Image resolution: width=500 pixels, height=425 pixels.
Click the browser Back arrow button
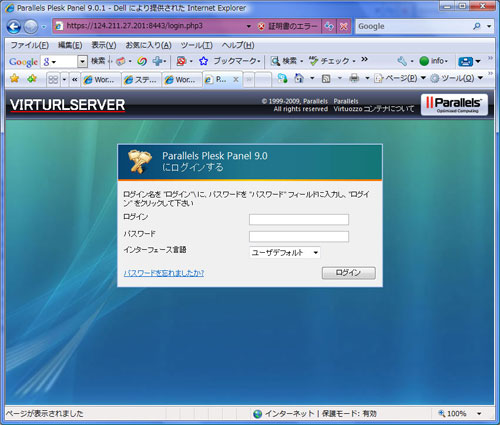click(14, 27)
